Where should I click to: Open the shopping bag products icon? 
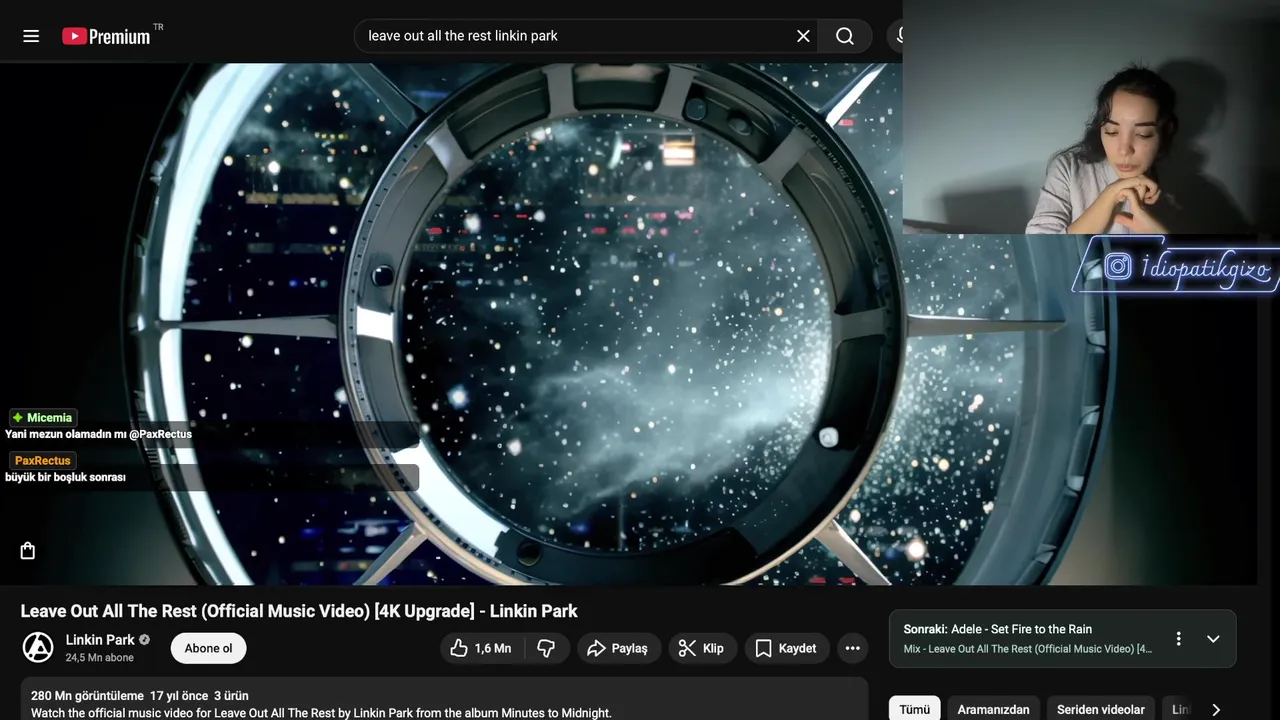(x=28, y=551)
